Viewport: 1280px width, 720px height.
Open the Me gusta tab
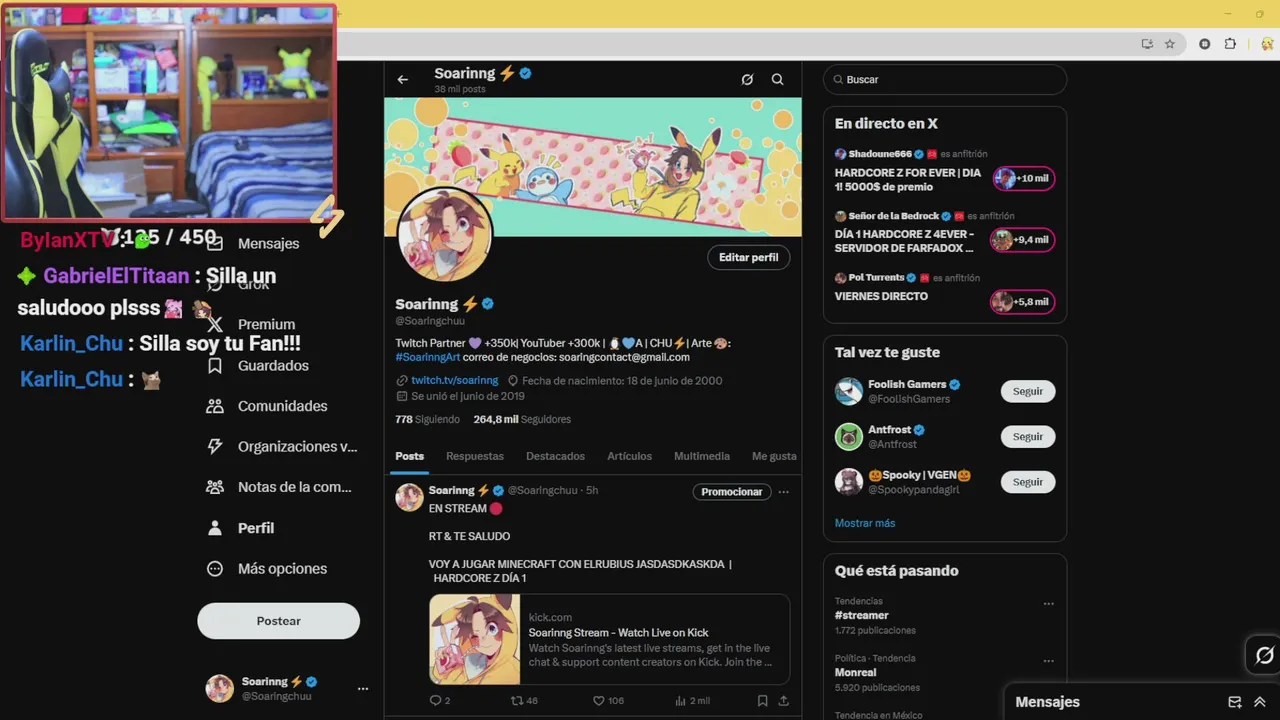[774, 456]
